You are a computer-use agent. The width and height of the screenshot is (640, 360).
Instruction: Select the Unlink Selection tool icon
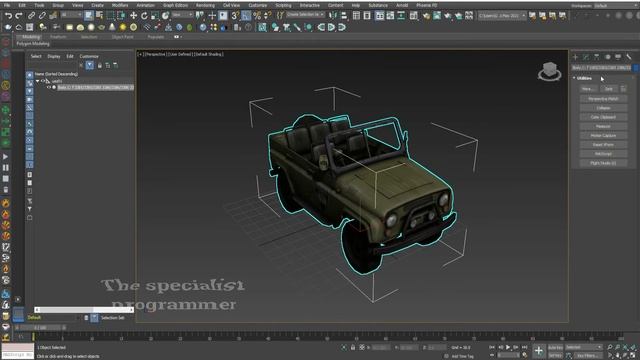[42, 16]
